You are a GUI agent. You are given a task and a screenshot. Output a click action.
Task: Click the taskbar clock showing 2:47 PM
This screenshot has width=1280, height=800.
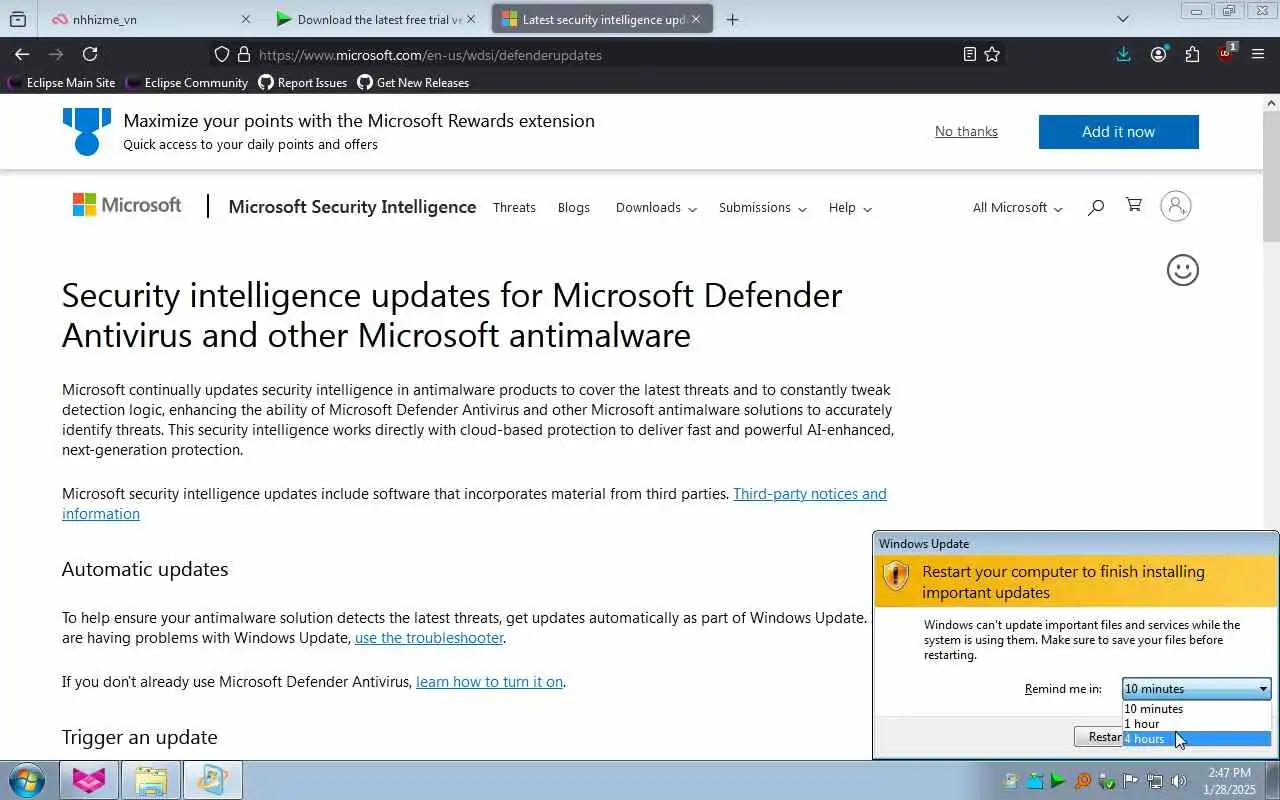[x=1229, y=781]
